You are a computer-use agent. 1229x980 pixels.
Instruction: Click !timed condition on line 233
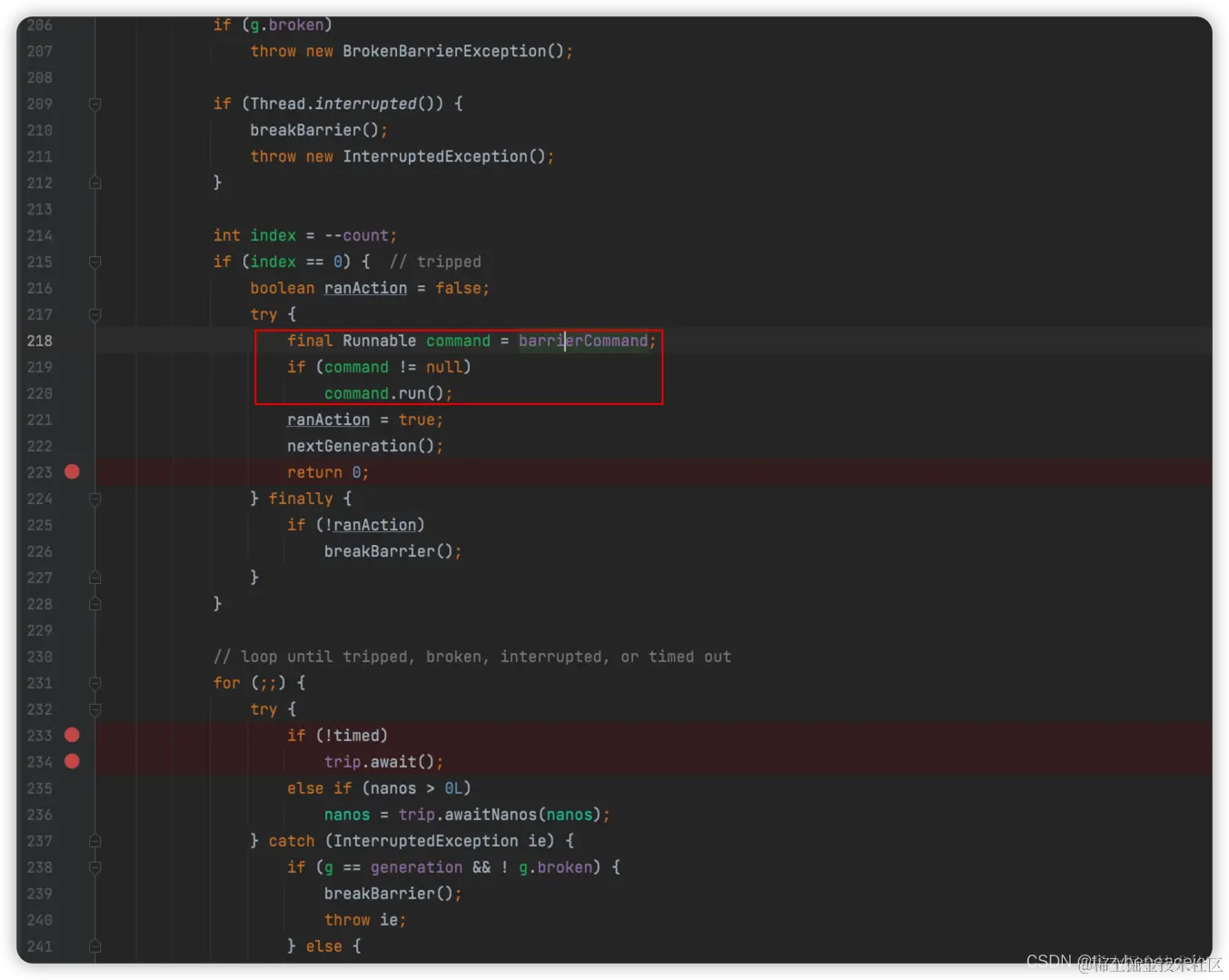352,736
